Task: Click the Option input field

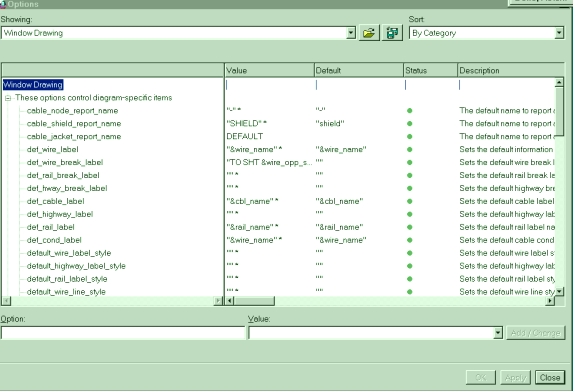Action: tap(123, 333)
